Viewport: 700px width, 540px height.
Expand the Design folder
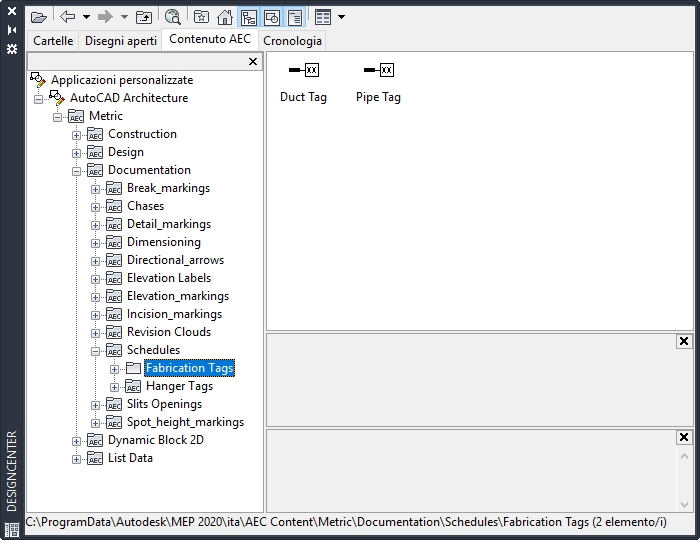pos(76,153)
